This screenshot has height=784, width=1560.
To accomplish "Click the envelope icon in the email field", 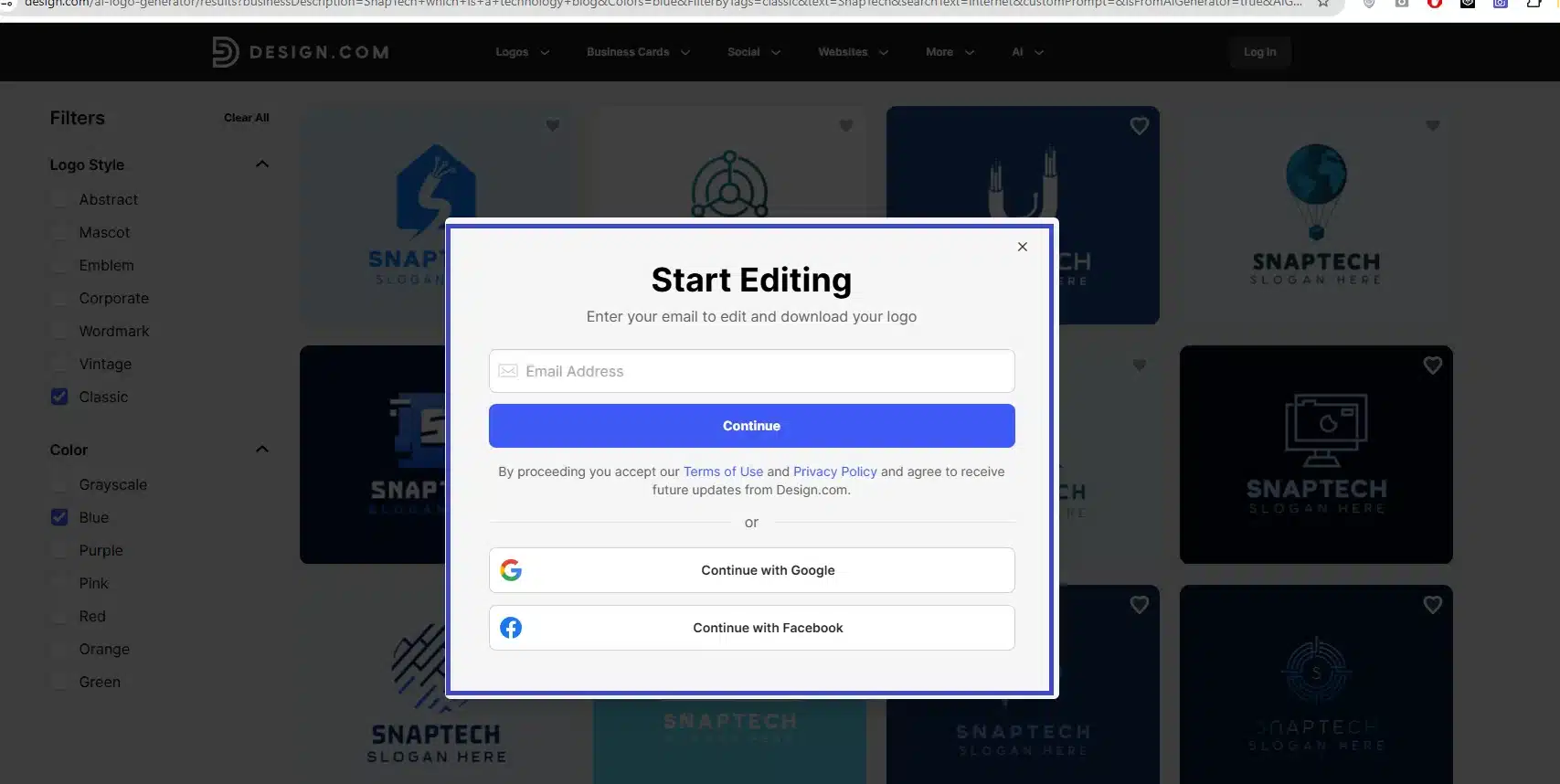I will click(x=508, y=371).
